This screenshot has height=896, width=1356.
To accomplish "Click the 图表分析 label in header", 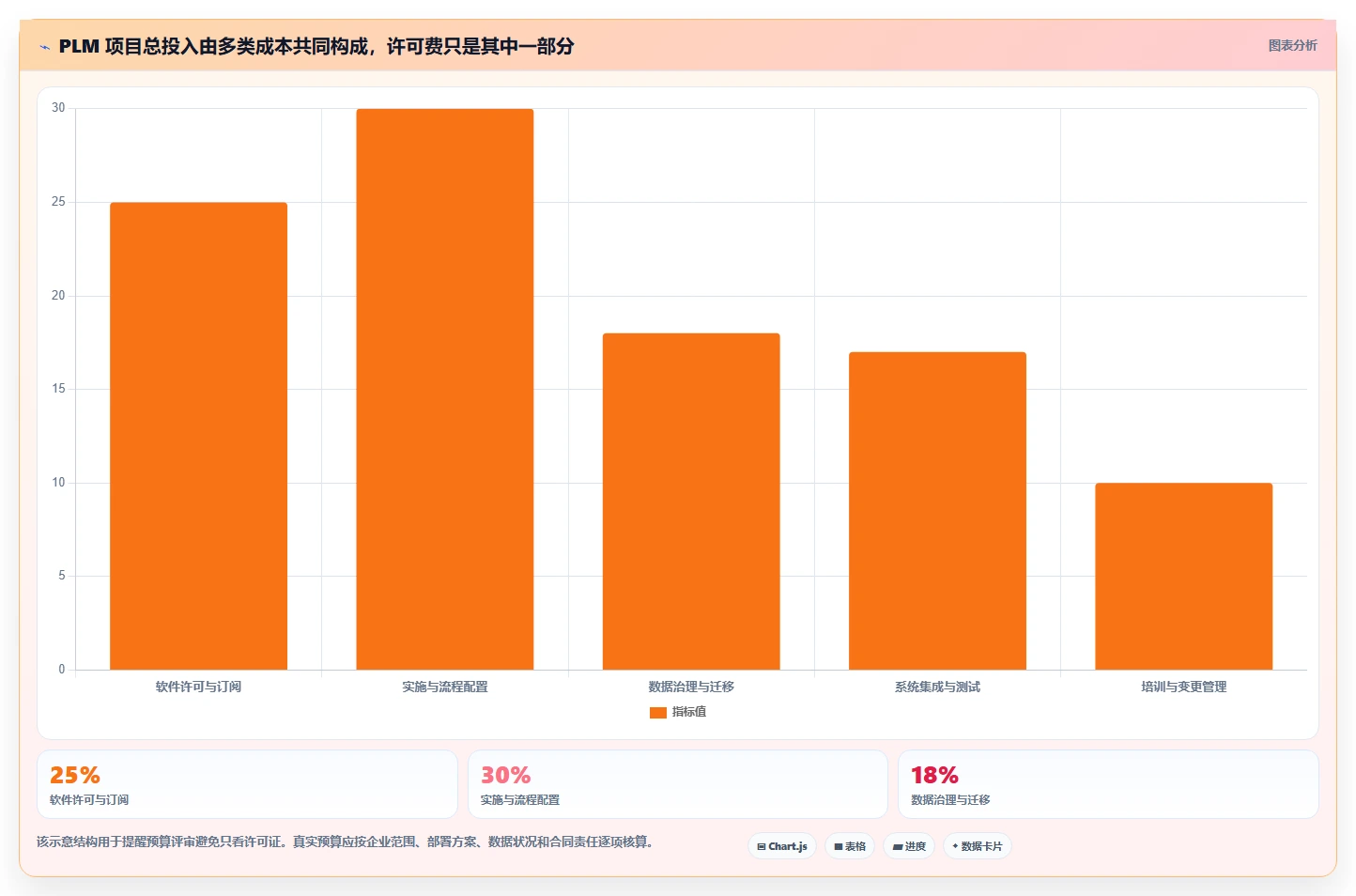I will click(1292, 45).
